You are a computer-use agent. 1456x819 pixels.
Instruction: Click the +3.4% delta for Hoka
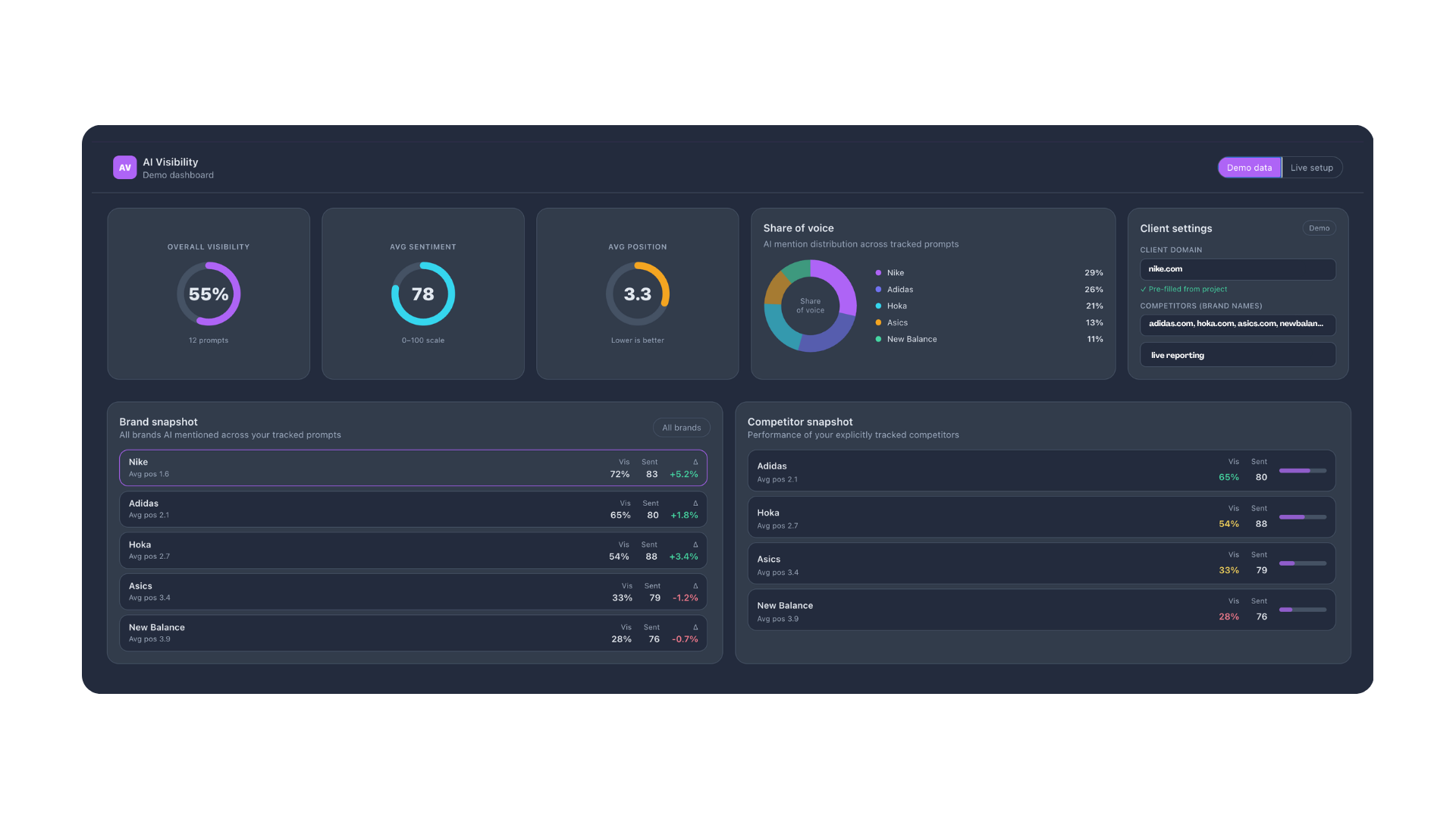pos(683,557)
